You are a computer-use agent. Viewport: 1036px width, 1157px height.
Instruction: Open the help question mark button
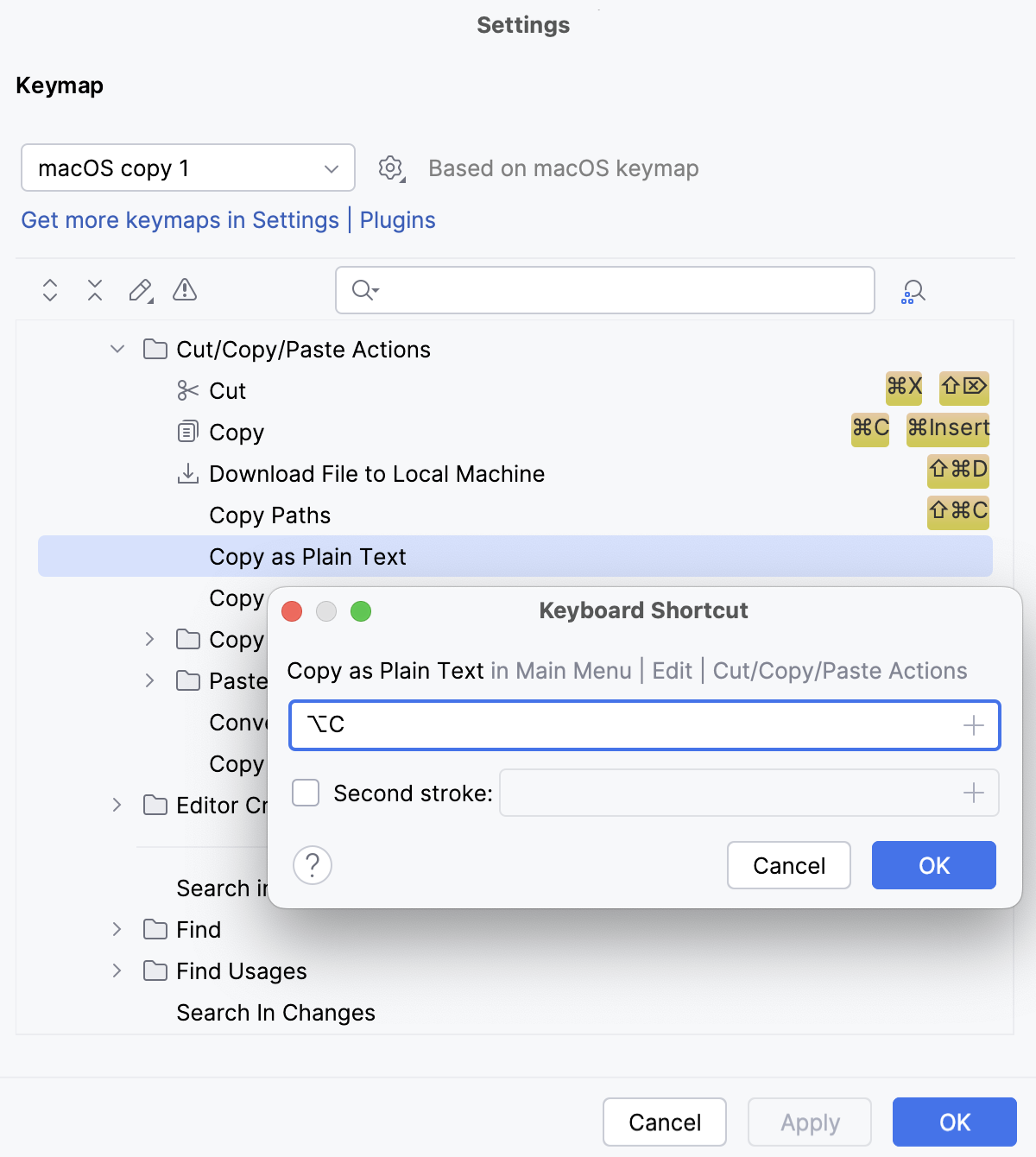(x=313, y=865)
